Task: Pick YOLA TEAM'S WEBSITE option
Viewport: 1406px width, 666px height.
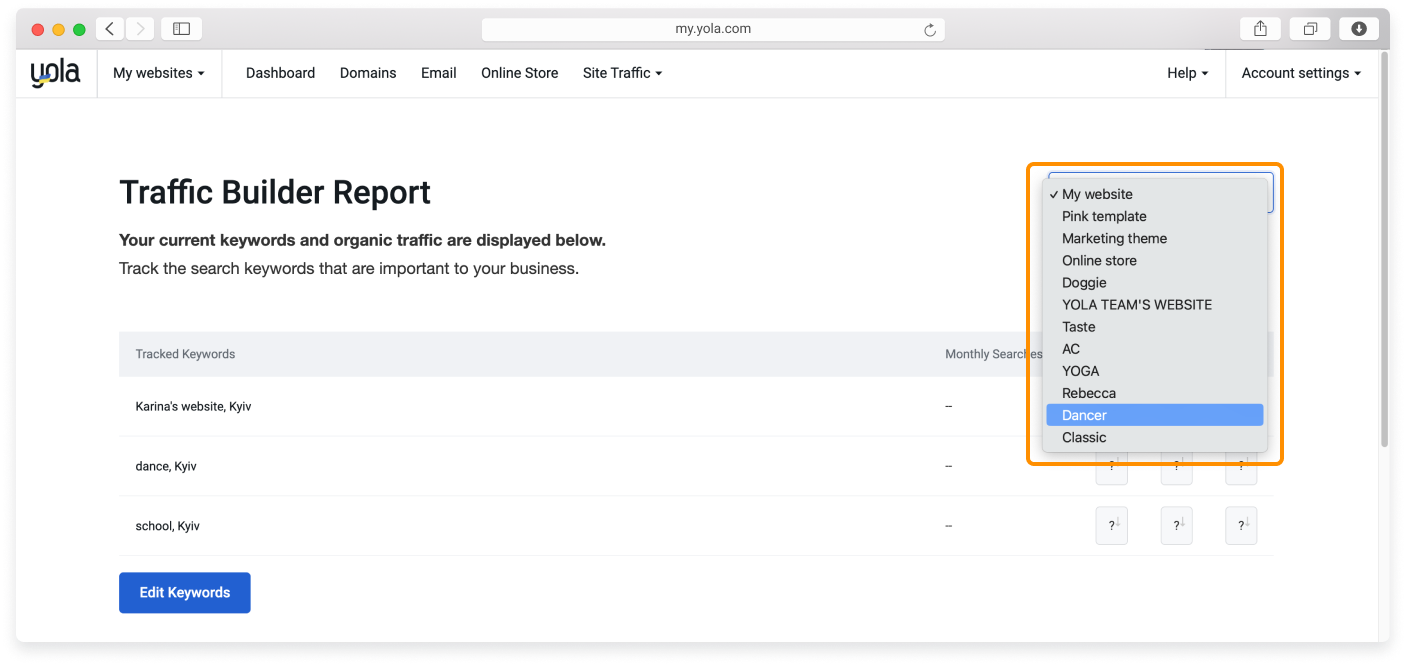Action: [1136, 305]
